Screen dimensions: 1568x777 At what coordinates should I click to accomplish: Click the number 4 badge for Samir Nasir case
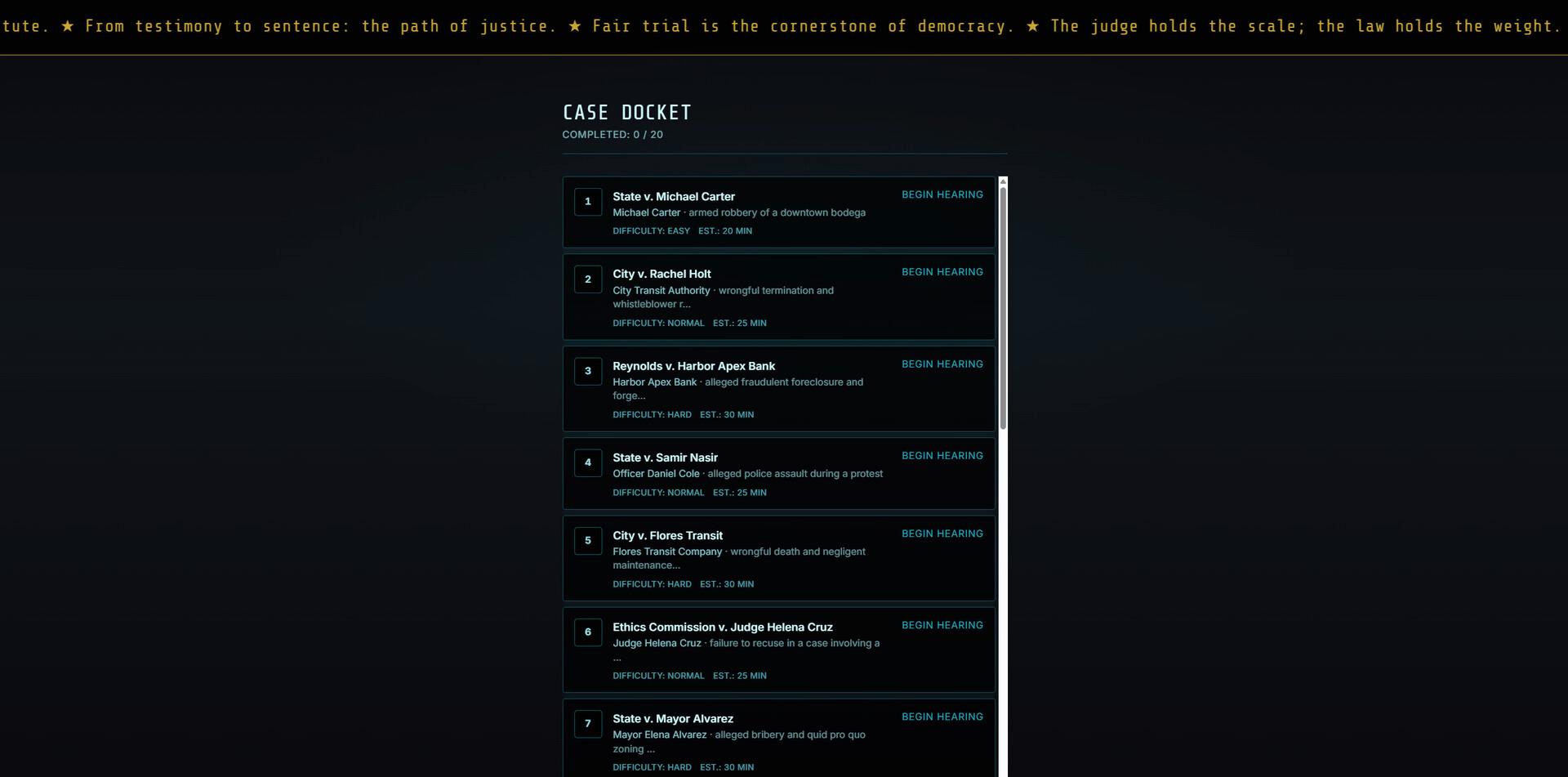588,462
